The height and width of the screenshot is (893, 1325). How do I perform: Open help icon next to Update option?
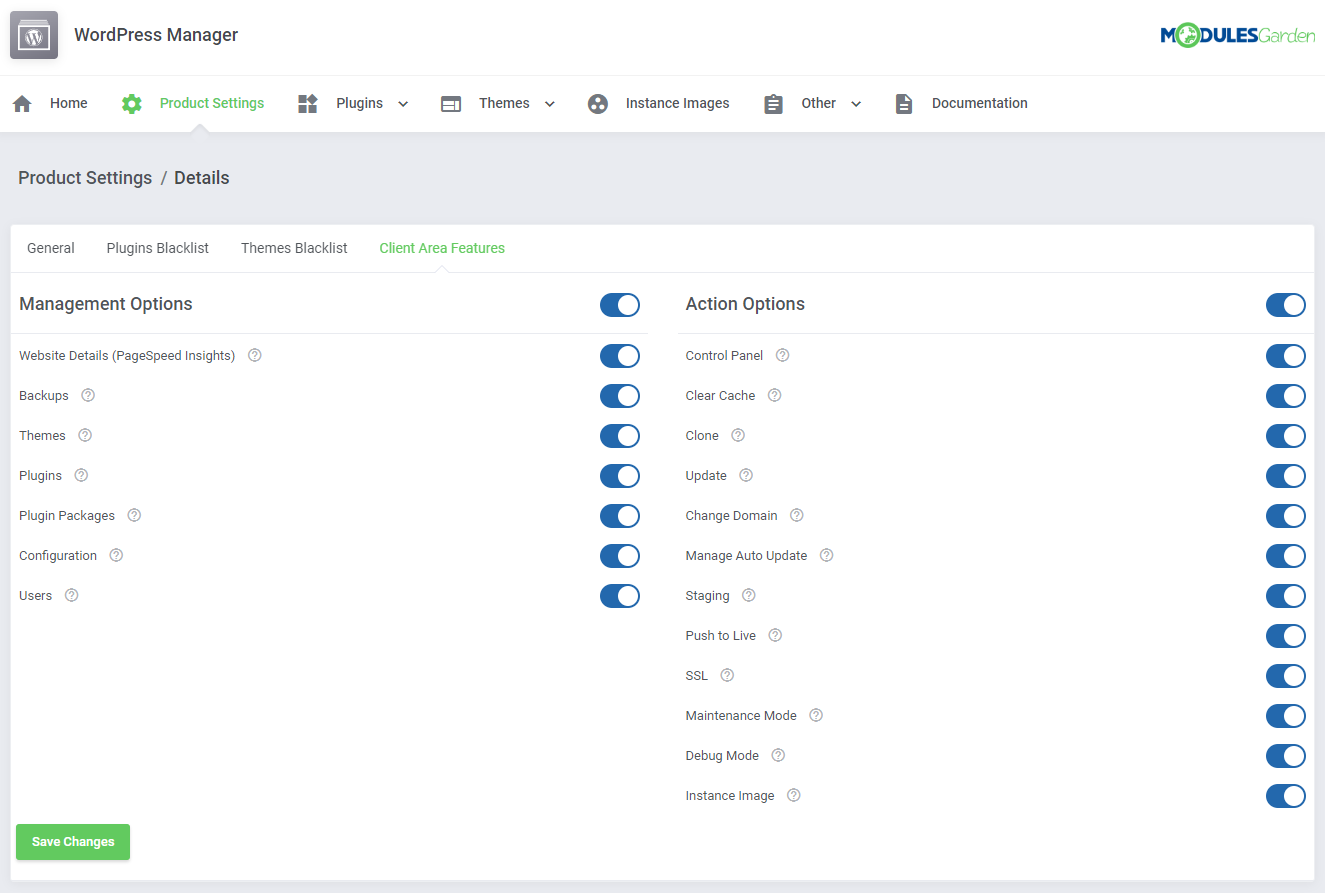[746, 475]
